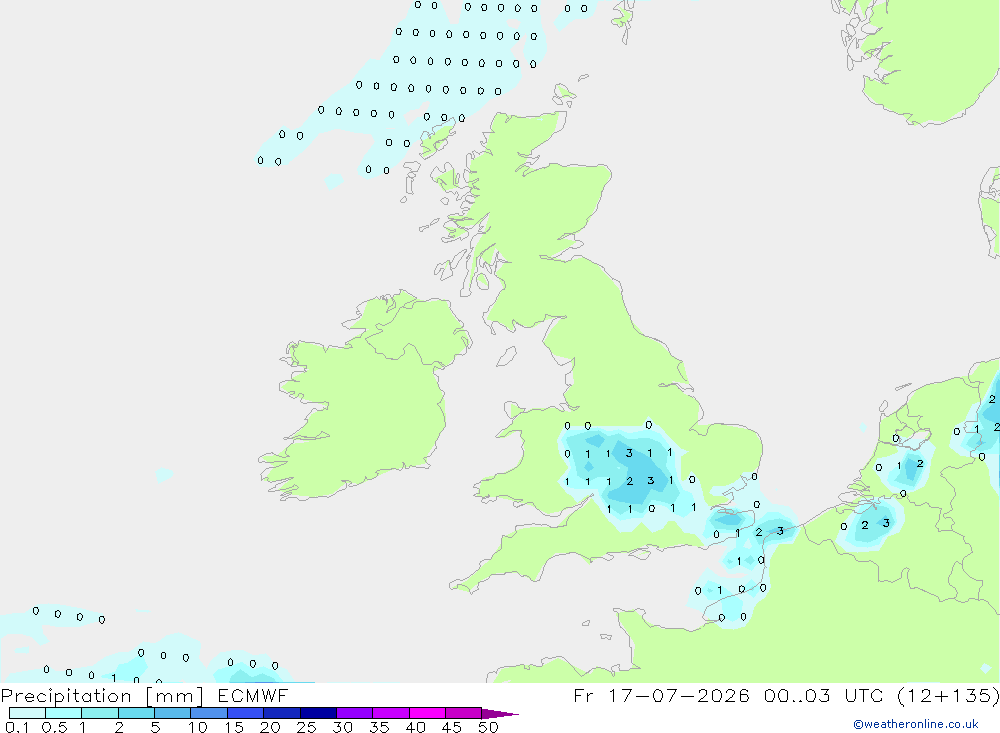Click the '15' legend scale value
1000x733 pixels.
coord(234,727)
